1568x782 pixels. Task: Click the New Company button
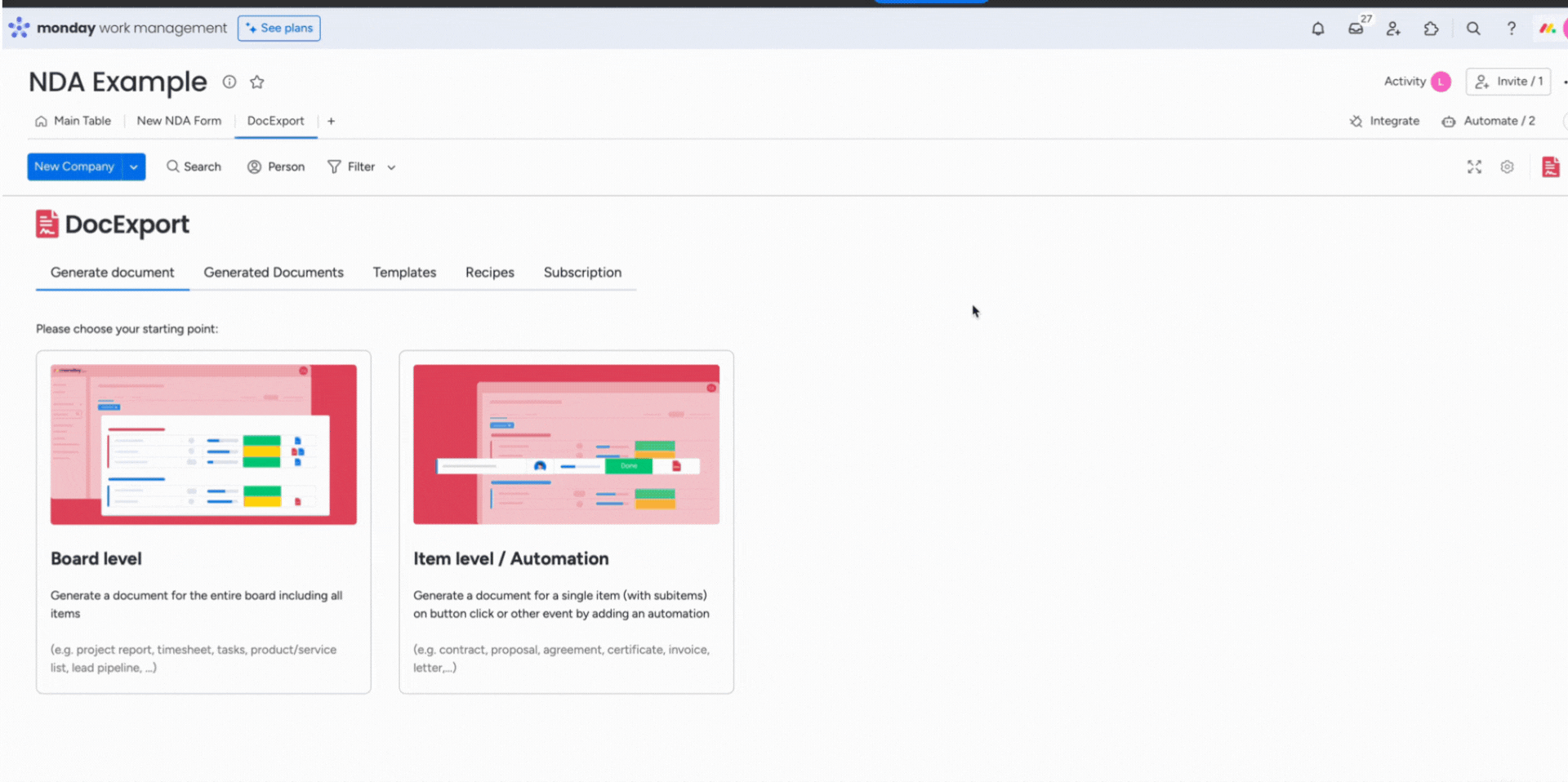(x=74, y=167)
